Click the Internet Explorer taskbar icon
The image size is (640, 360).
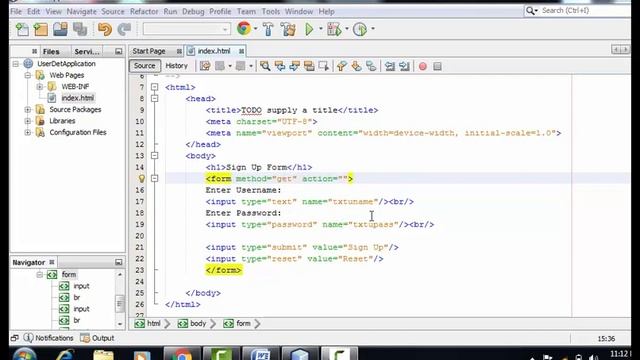point(65,355)
